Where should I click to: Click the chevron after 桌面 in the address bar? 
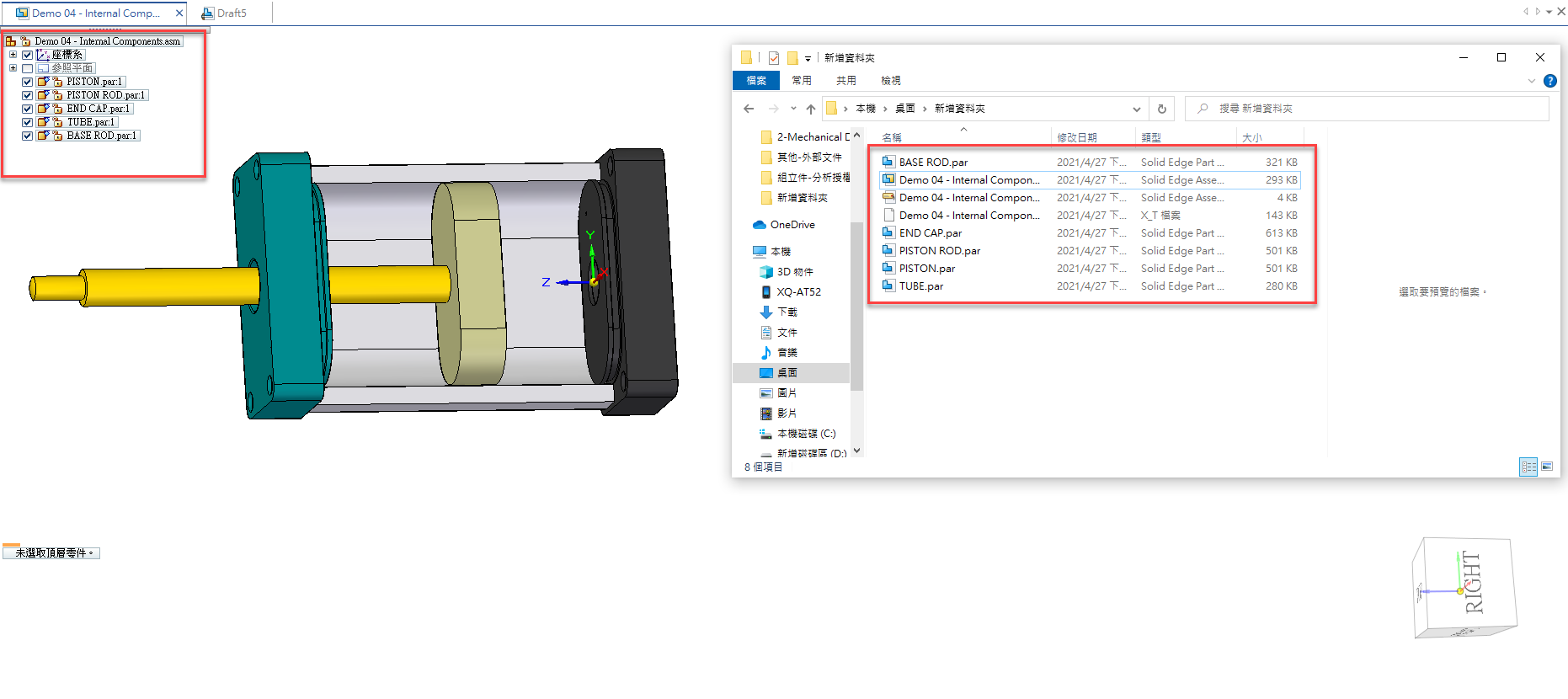925,109
